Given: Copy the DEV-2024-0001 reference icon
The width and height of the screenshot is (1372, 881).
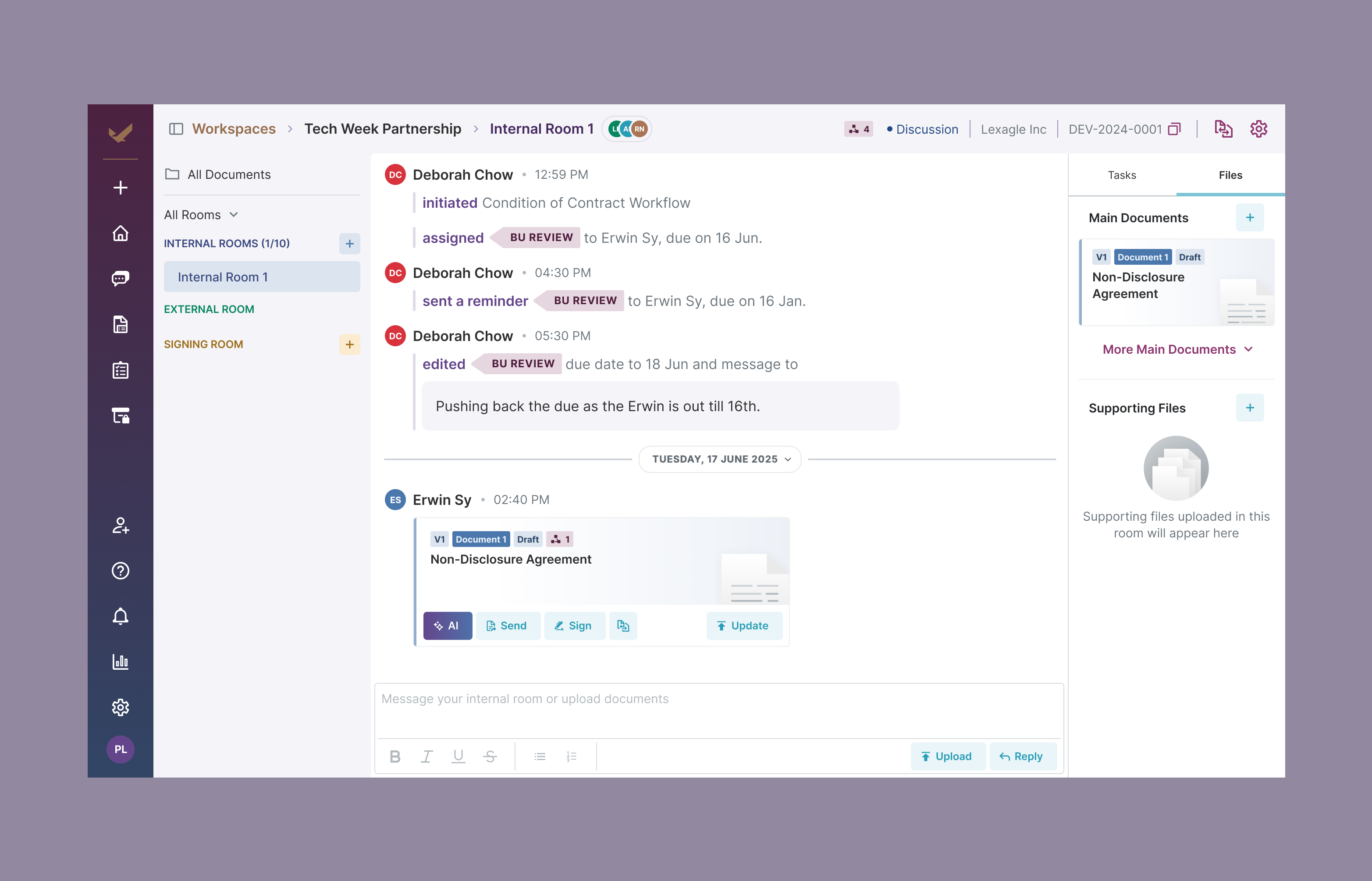Looking at the screenshot, I should tap(1175, 129).
